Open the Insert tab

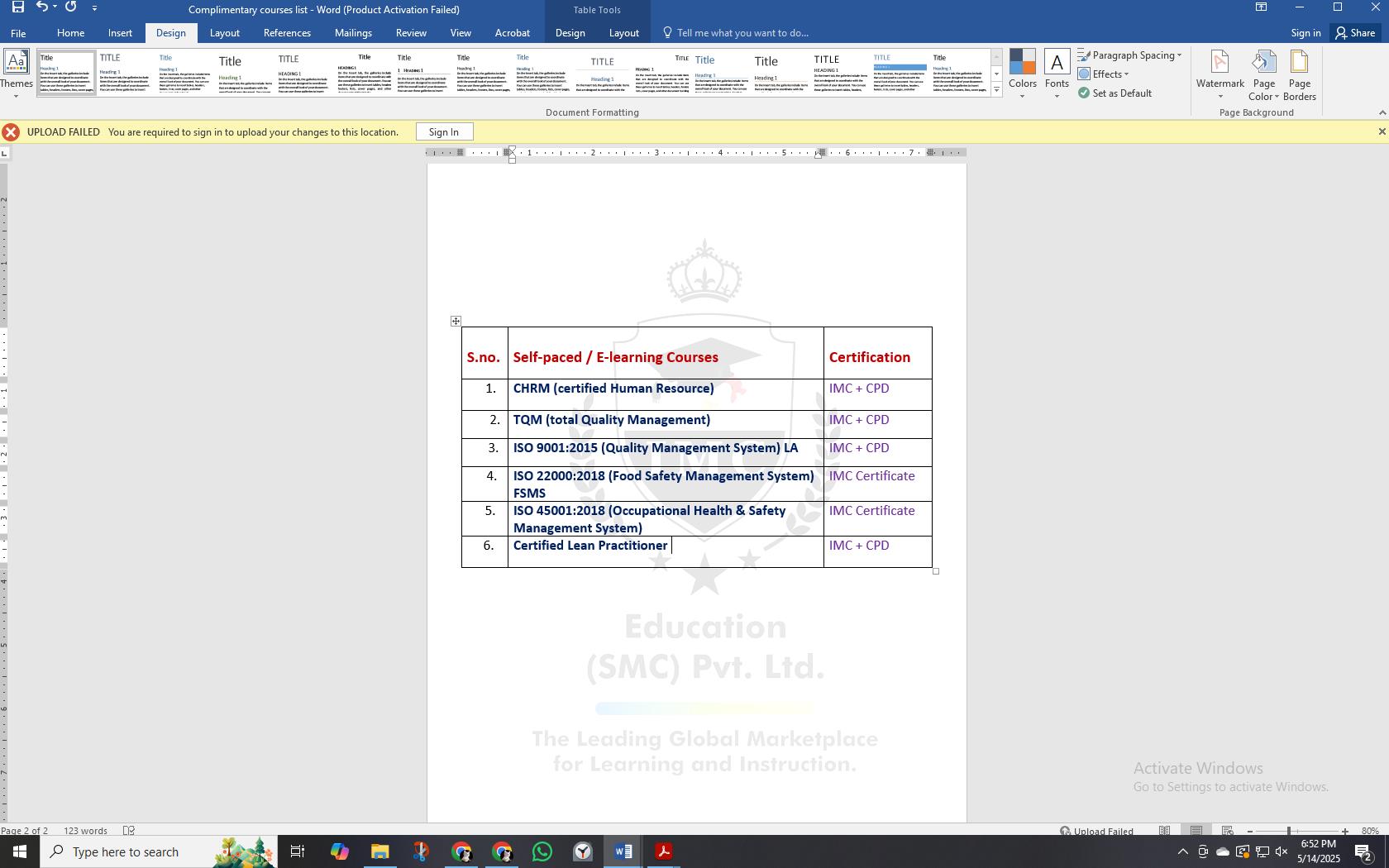pyautogui.click(x=120, y=33)
